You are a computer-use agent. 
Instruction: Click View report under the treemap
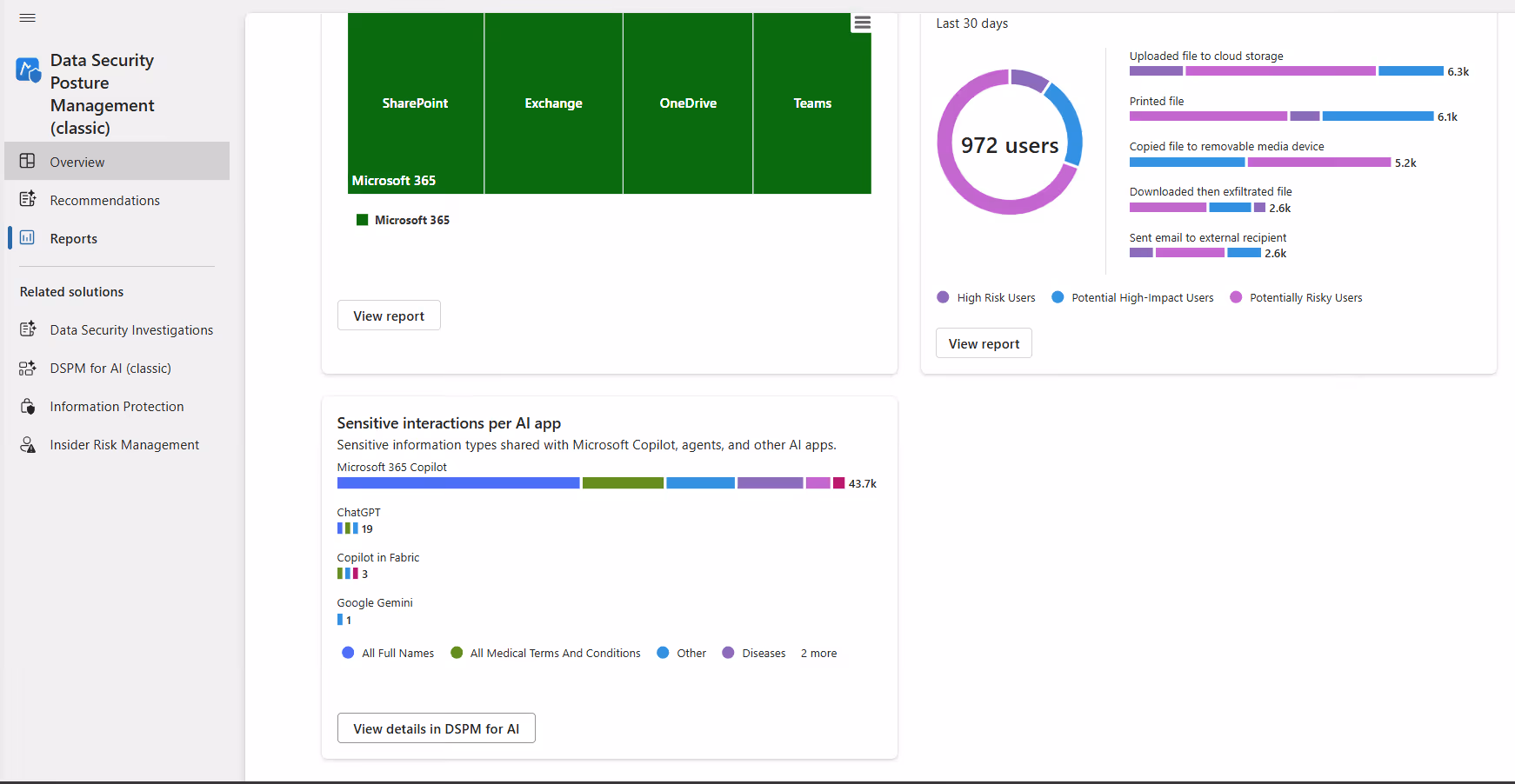click(389, 316)
